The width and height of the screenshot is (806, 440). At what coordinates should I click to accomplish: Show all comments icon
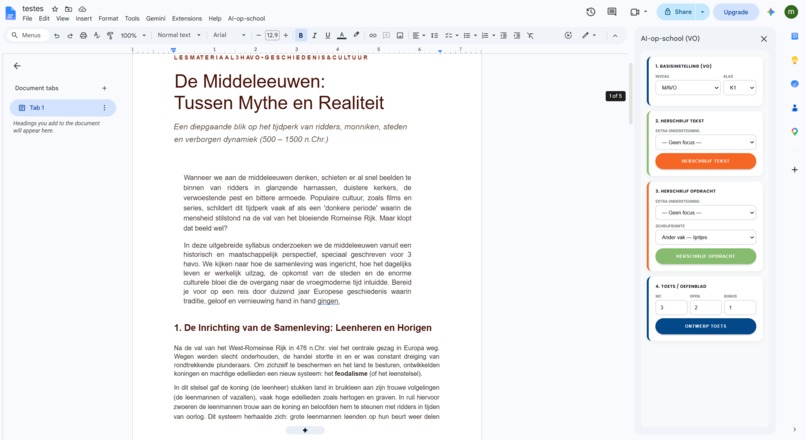pos(612,12)
